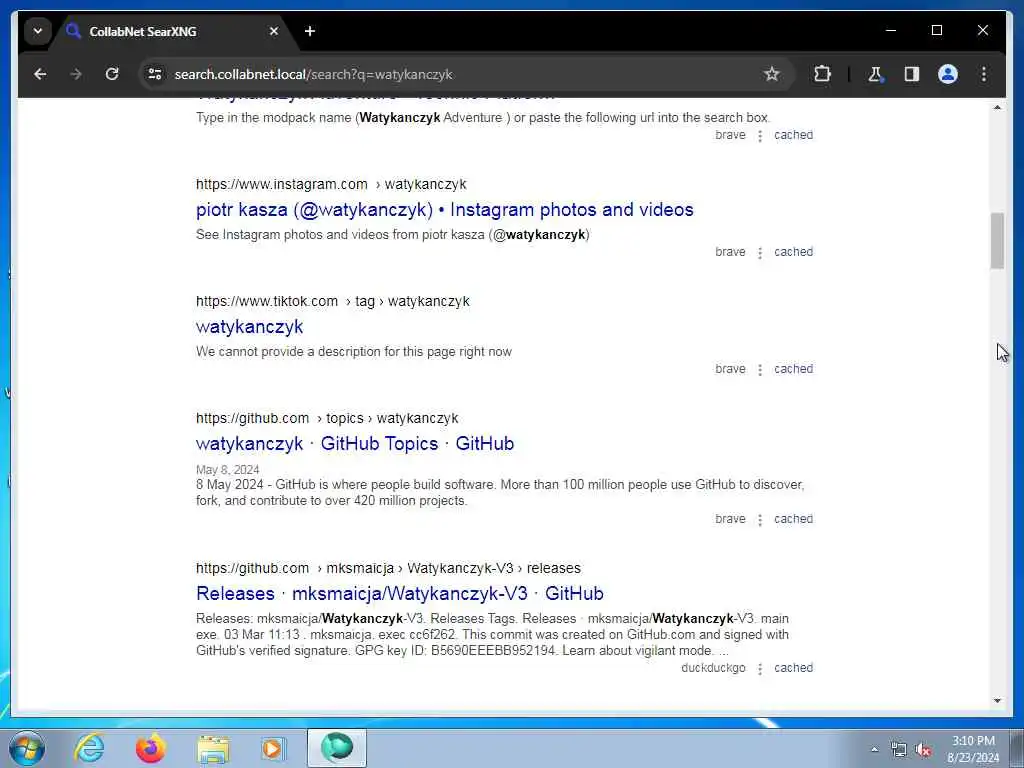Reload the search results page
The width and height of the screenshot is (1024, 768).
pyautogui.click(x=112, y=74)
